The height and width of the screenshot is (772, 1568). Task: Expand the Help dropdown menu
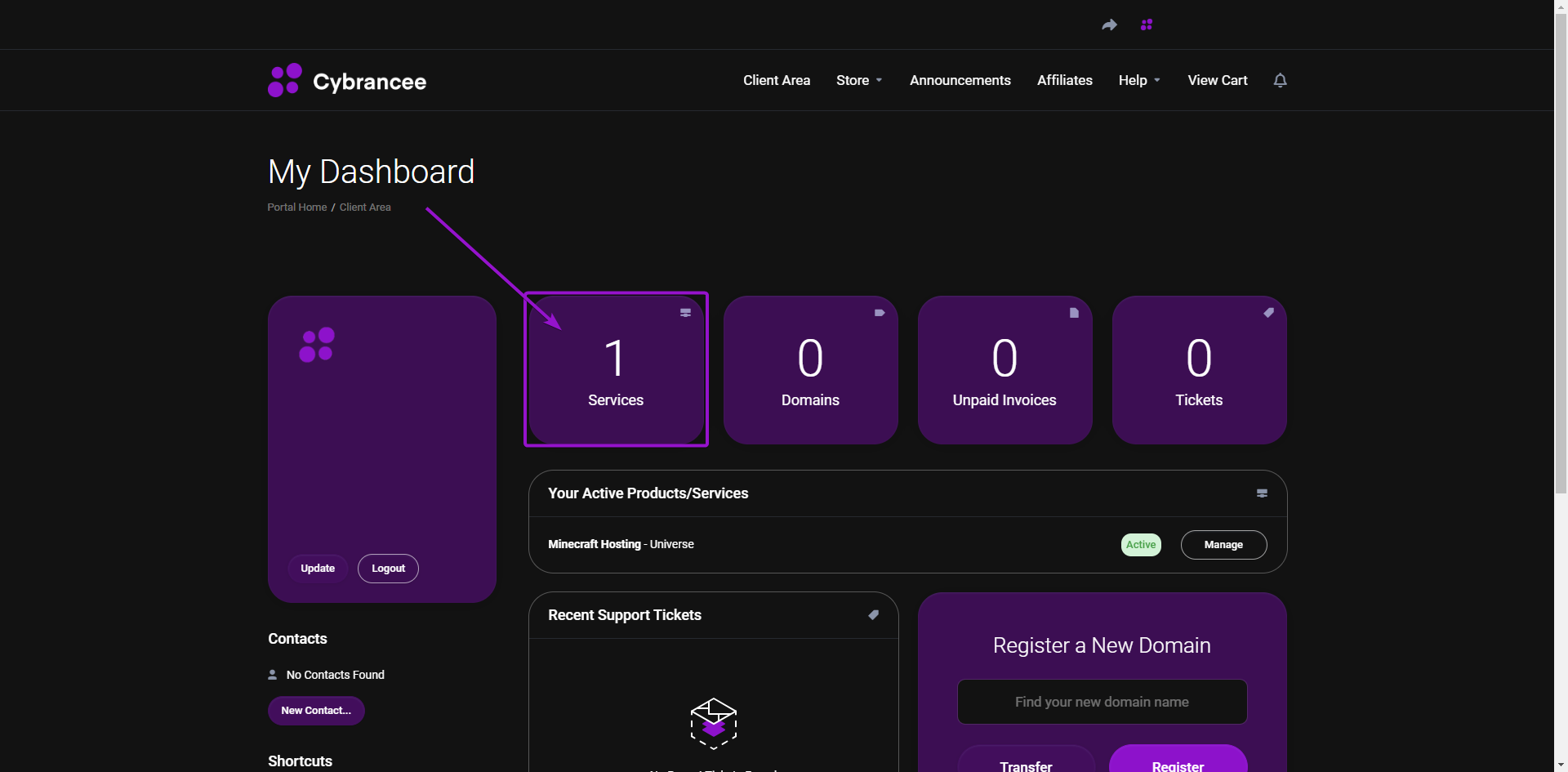point(1139,80)
